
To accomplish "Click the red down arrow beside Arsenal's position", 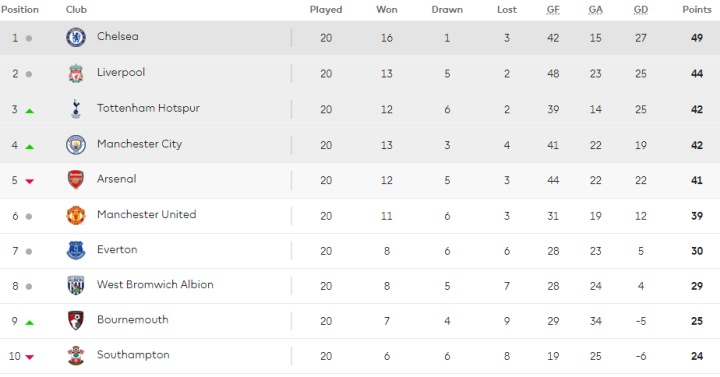I will click(x=29, y=181).
